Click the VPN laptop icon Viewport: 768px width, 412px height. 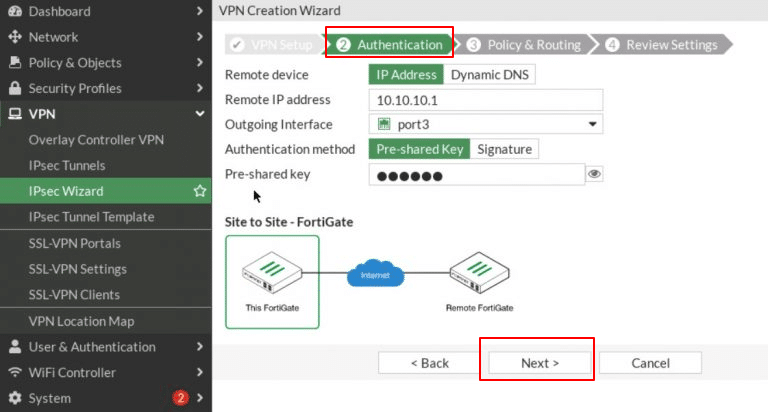point(15,114)
